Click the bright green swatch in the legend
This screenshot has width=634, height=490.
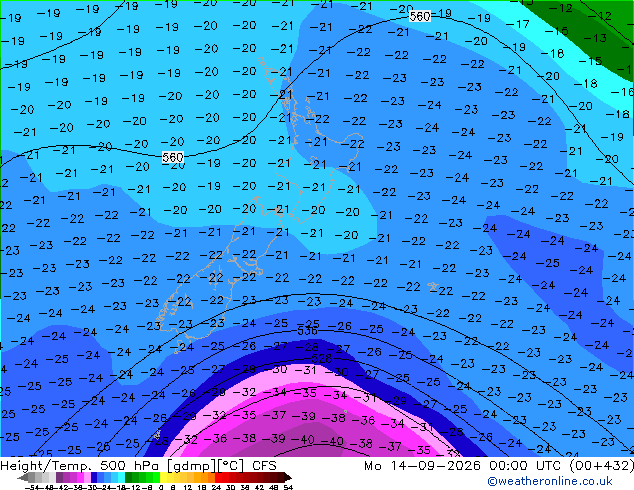pyautogui.click(x=156, y=478)
